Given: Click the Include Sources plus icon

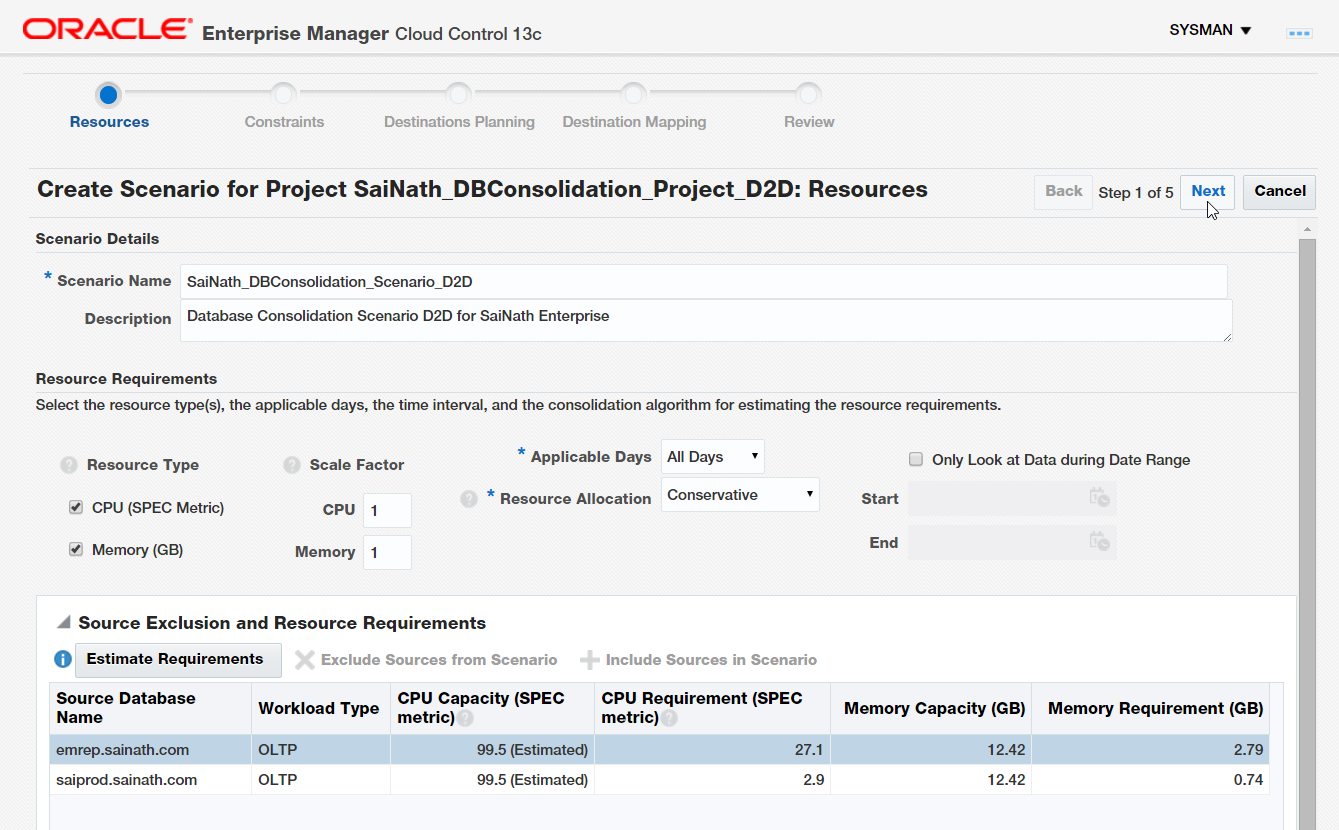Looking at the screenshot, I should click(590, 660).
